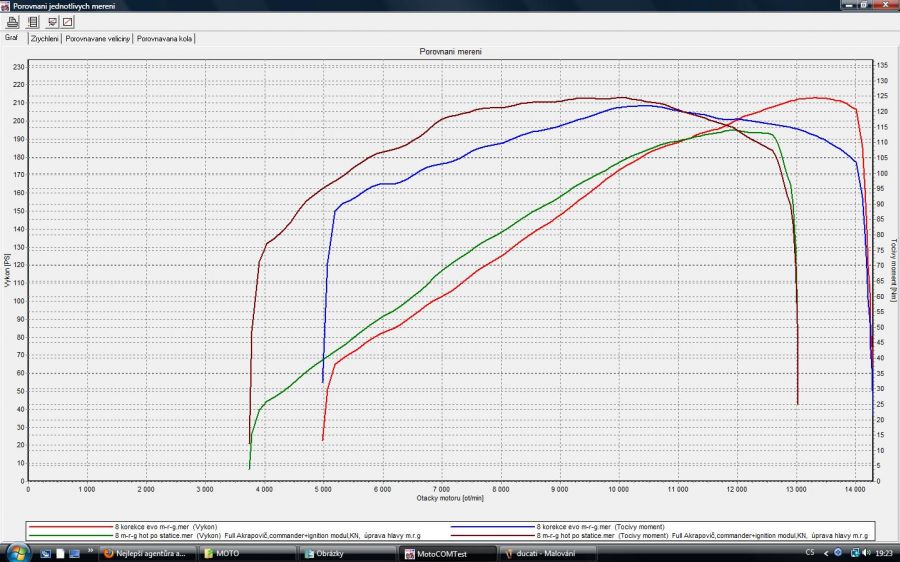Open the Porovnavana kola tab

tap(165, 39)
